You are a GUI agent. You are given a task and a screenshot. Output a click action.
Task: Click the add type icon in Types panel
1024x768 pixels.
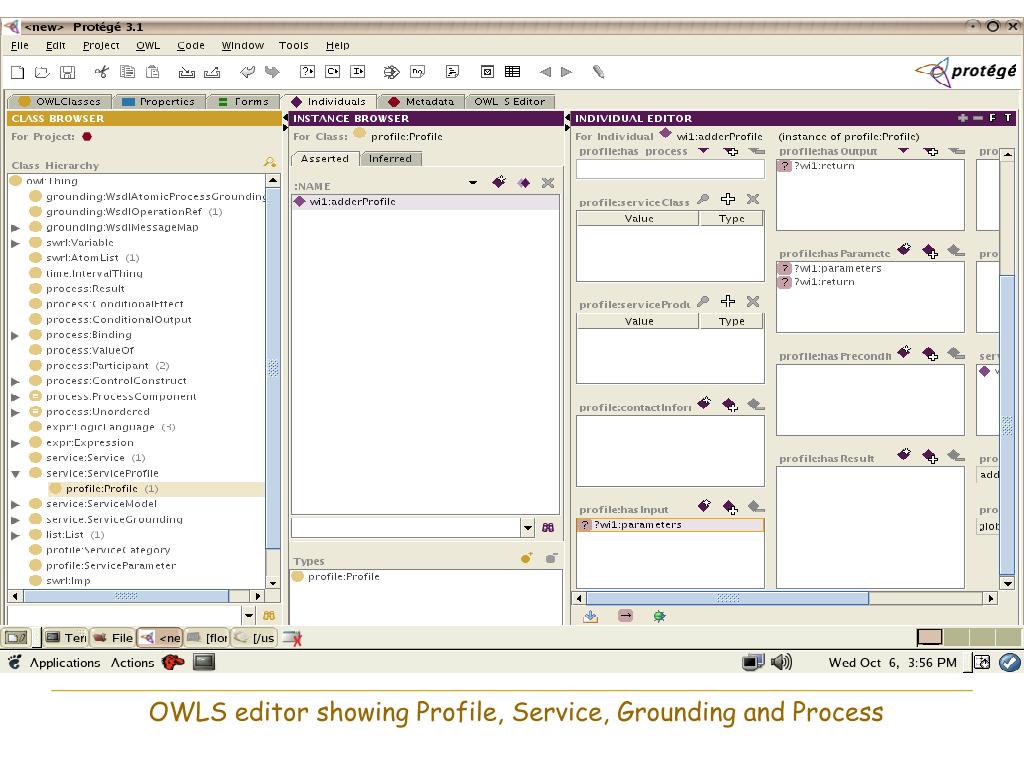pos(526,558)
